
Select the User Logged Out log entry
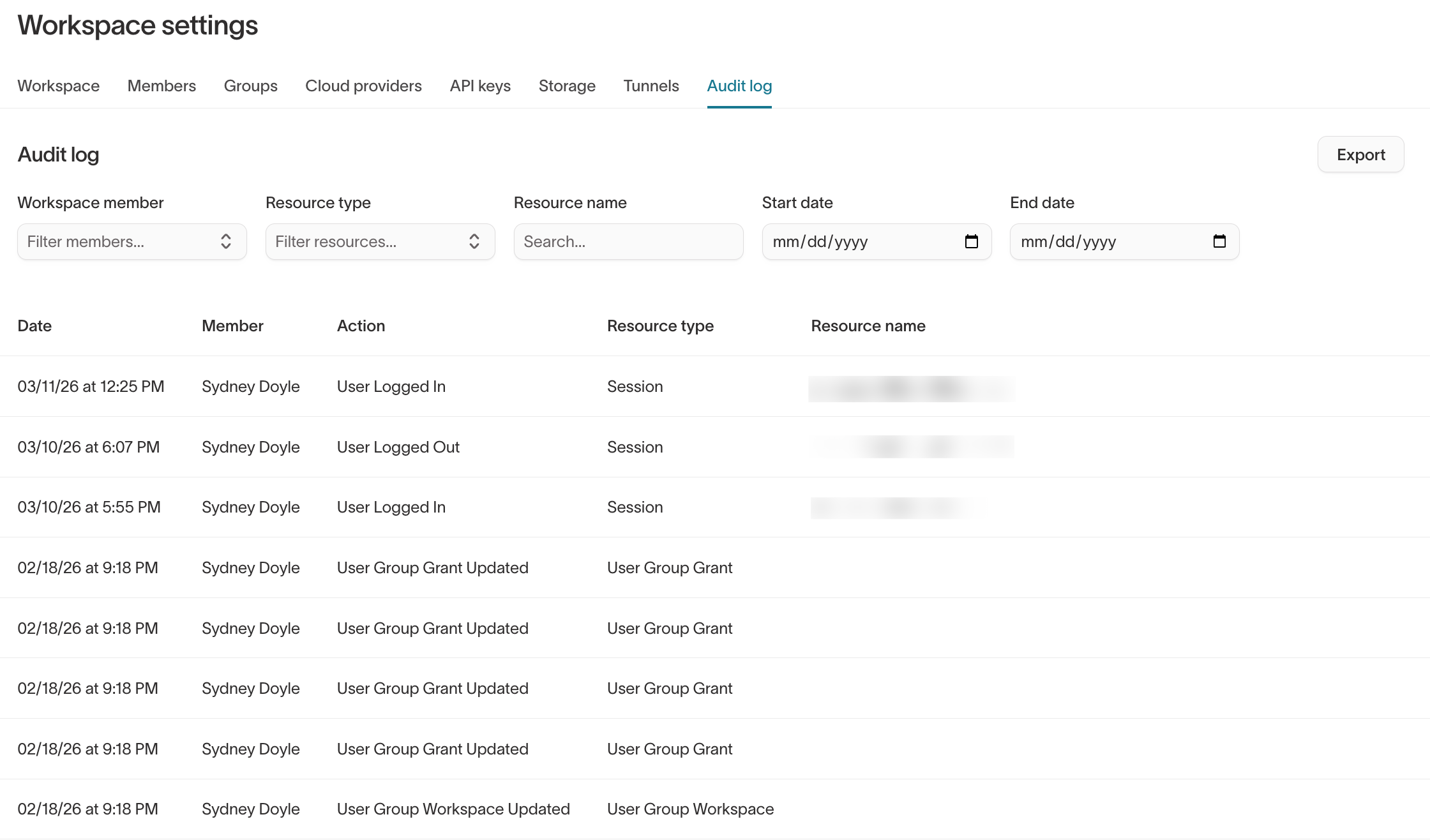click(398, 447)
